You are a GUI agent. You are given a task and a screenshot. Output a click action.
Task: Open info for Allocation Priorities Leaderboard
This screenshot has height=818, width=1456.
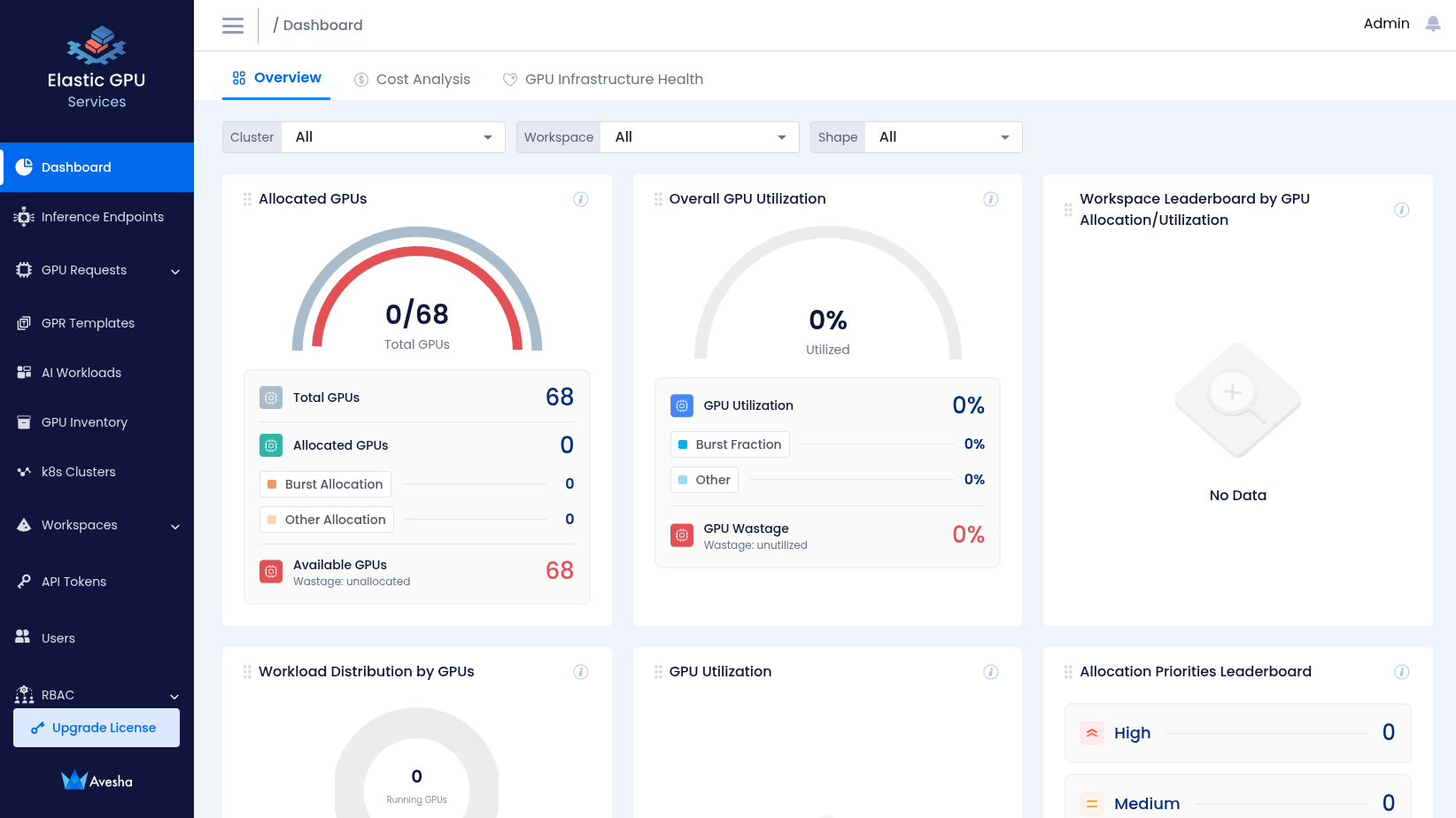click(1401, 672)
